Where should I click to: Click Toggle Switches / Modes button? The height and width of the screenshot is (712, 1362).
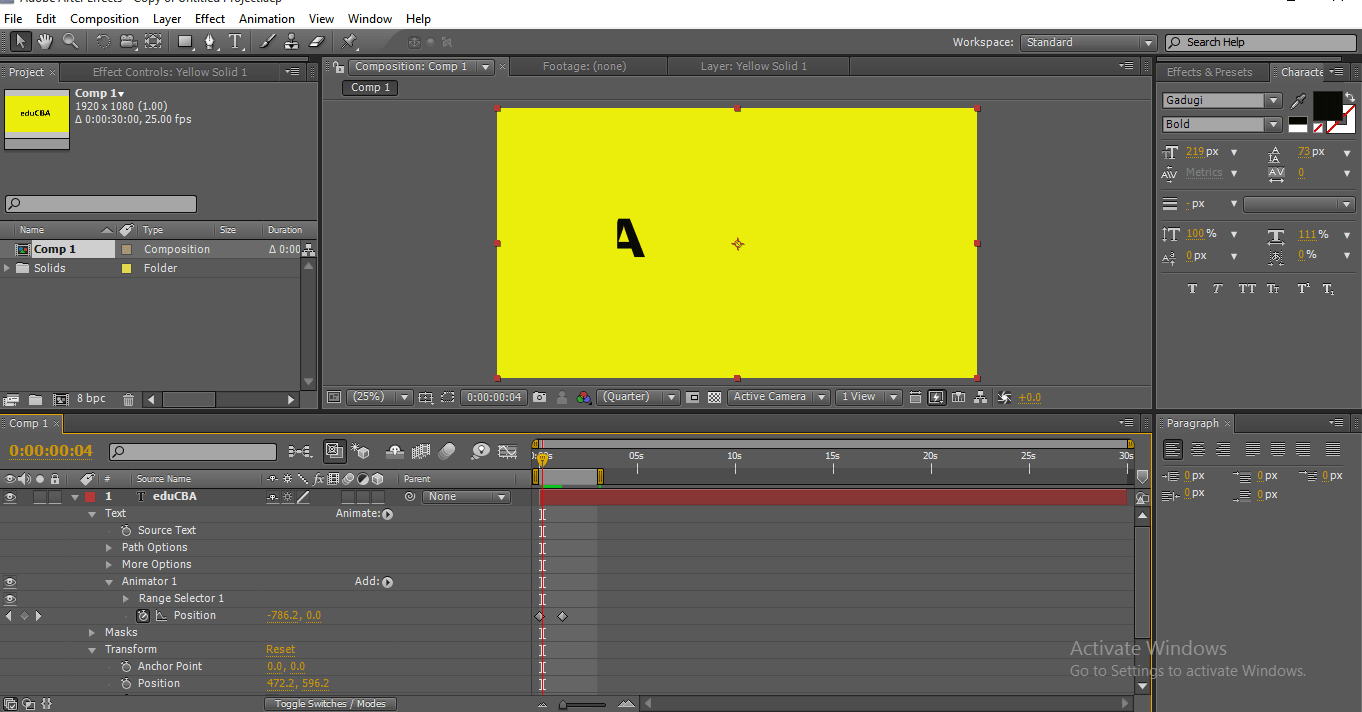point(330,704)
